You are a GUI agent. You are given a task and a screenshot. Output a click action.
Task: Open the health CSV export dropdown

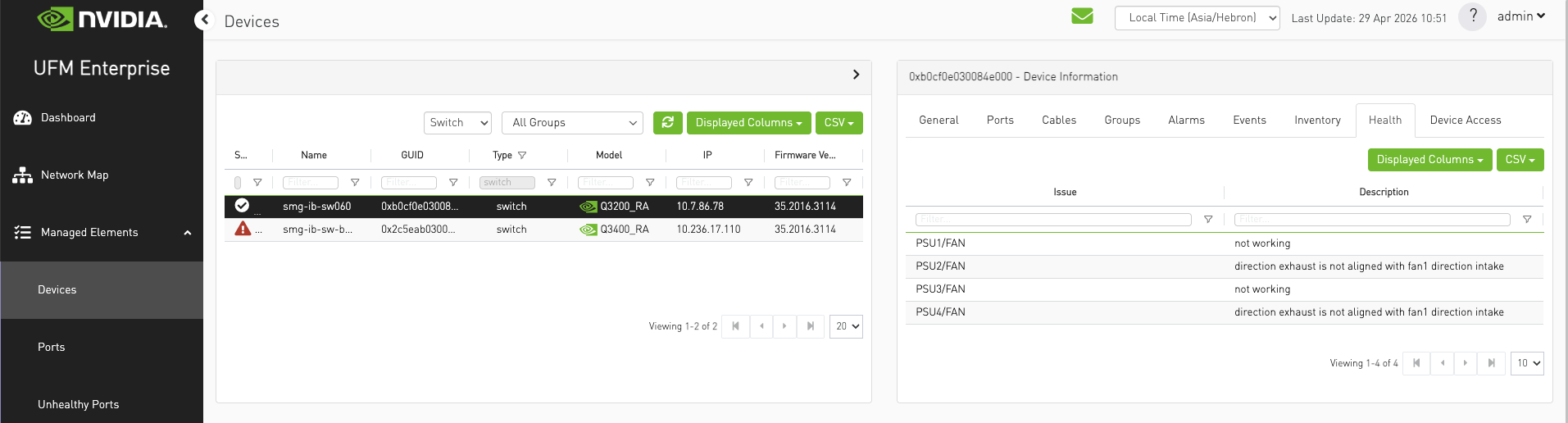(x=1520, y=160)
